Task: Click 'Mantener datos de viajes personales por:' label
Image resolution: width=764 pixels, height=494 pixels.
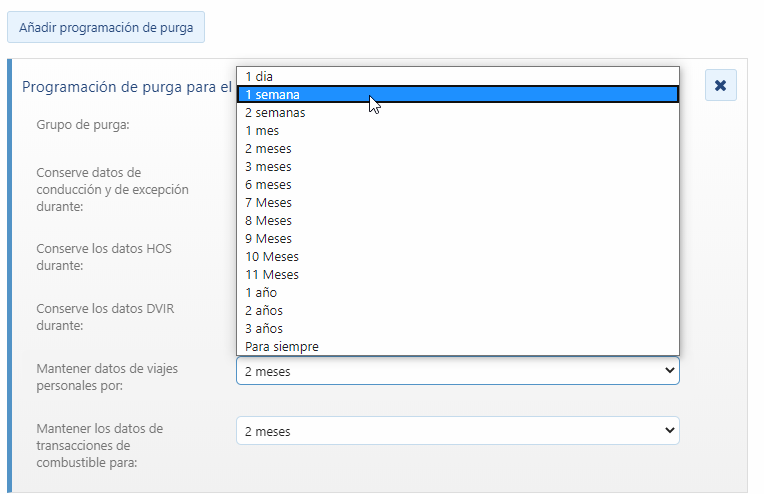Action: [x=107, y=377]
